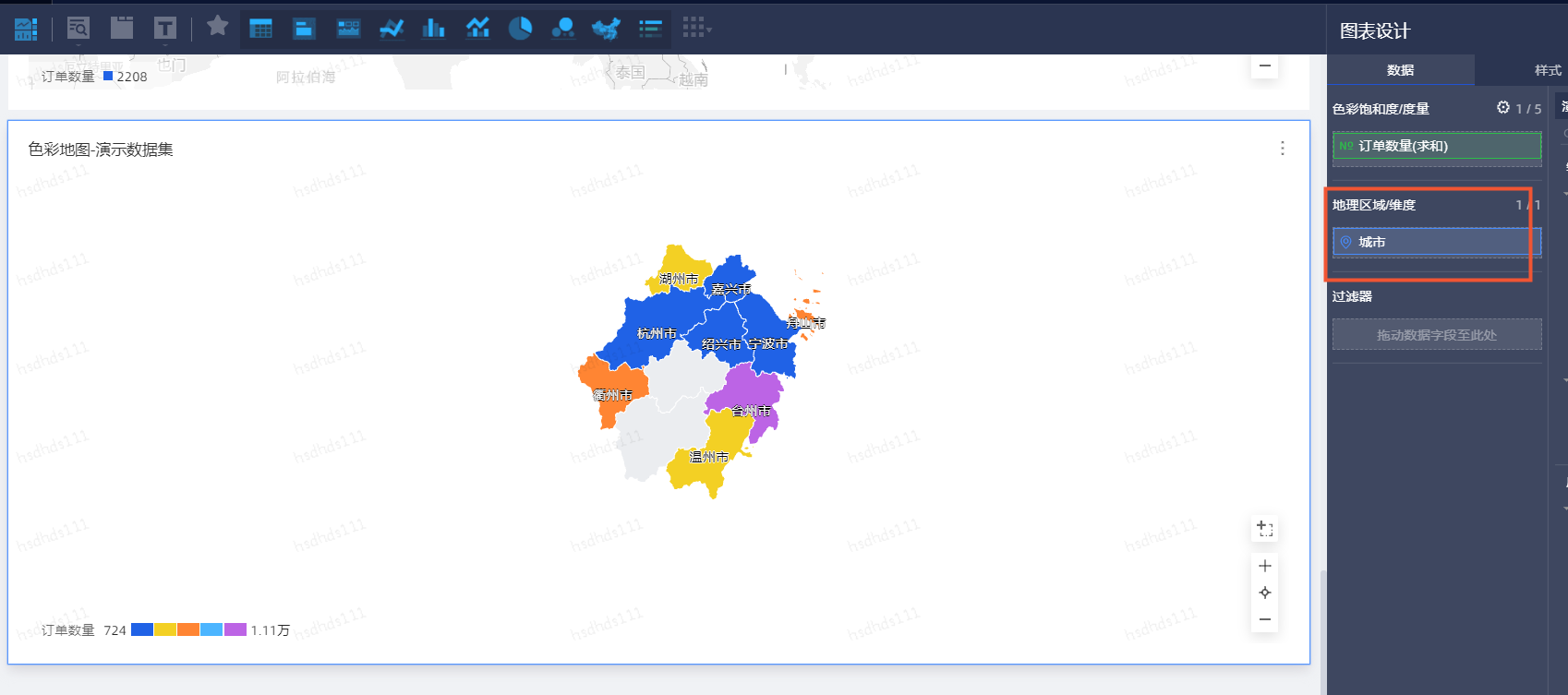The height and width of the screenshot is (695, 1568).
Task: Select the line chart icon
Action: point(392,29)
